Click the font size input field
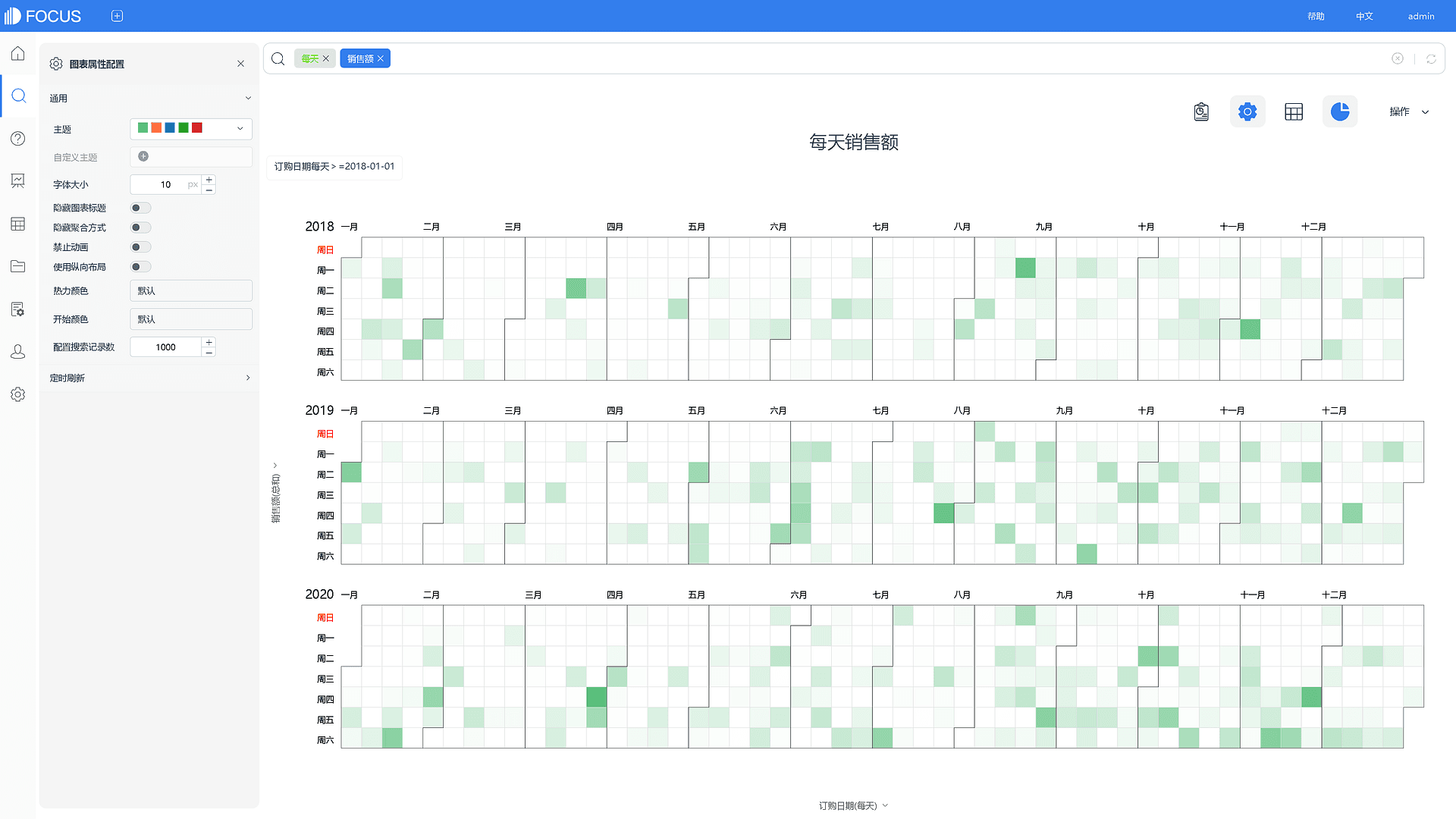This screenshot has width=1456, height=819. [x=166, y=184]
